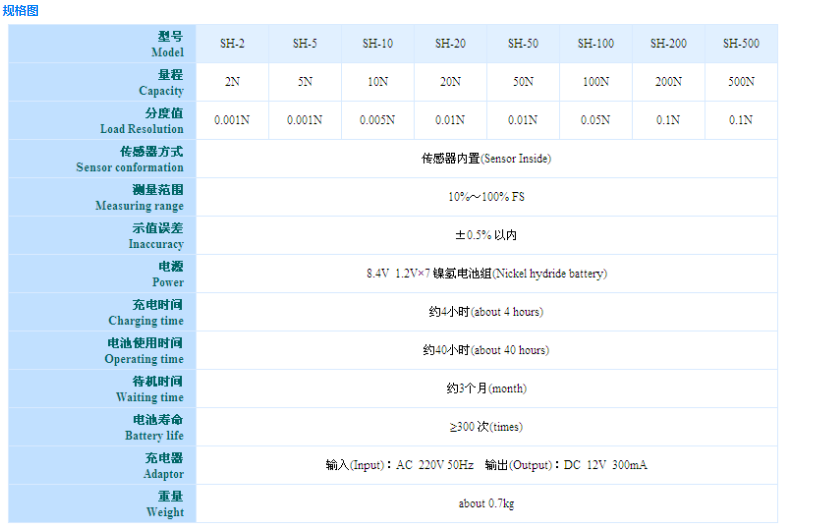This screenshot has width=813, height=529.
Task: Click the 规格图 heading link
Action: (20, 10)
